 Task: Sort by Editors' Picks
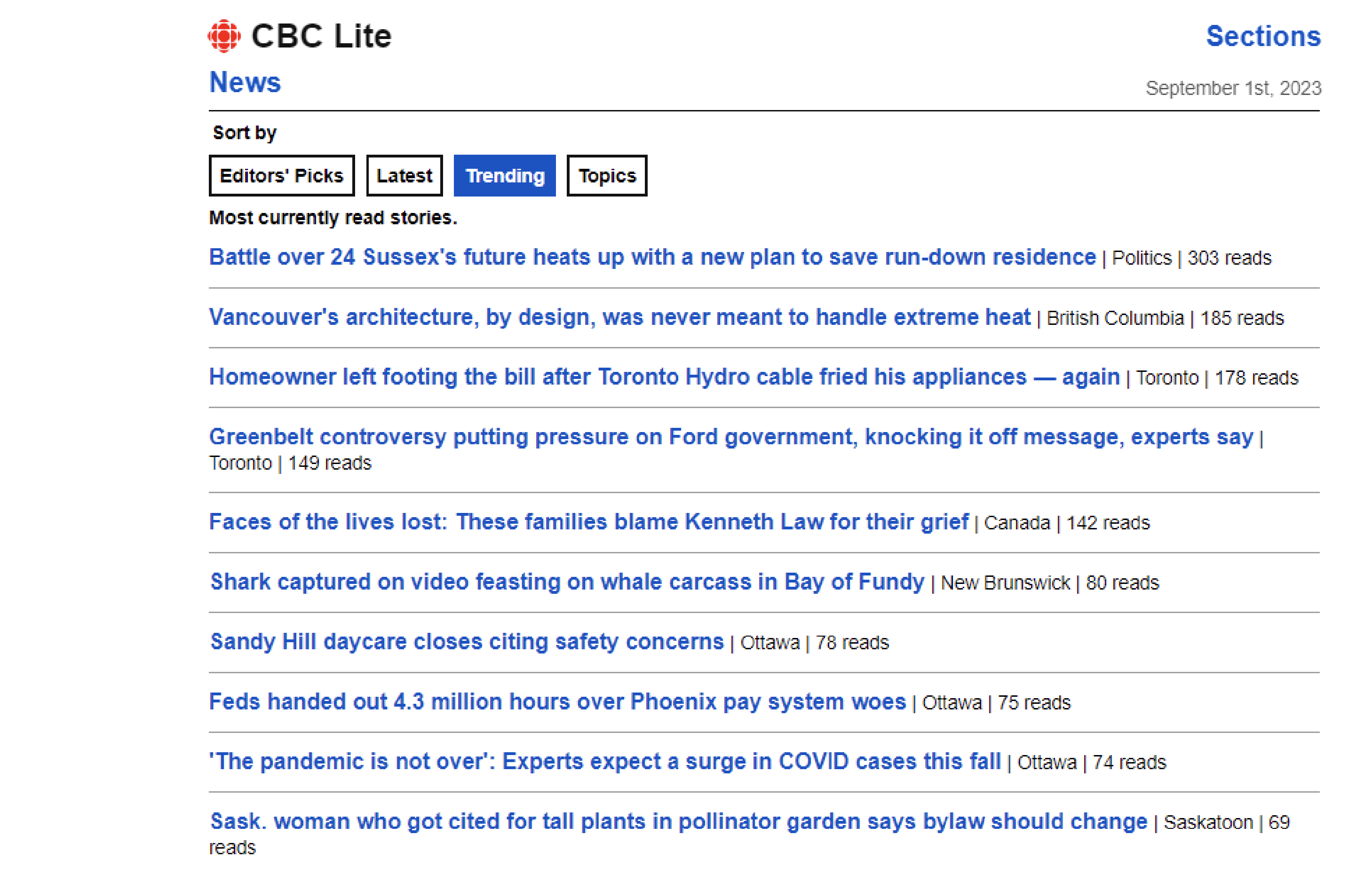click(x=281, y=176)
